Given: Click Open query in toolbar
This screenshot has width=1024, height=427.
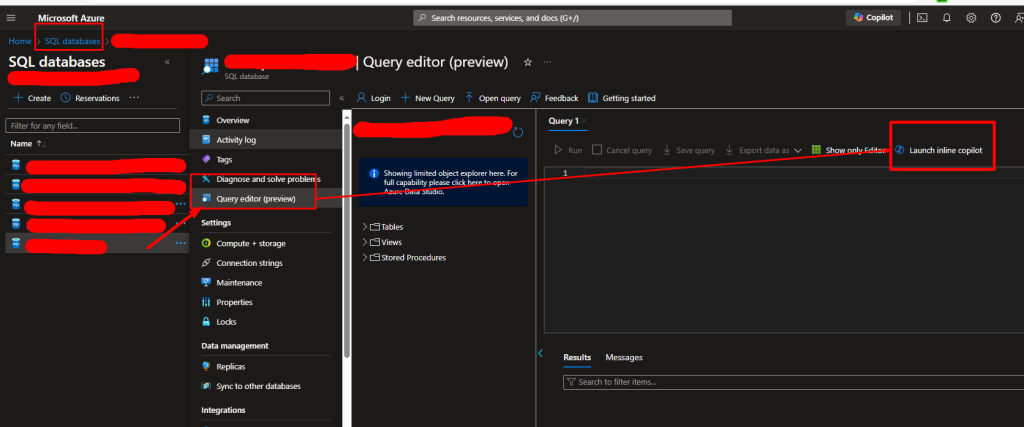Looking at the screenshot, I should click(x=492, y=98).
